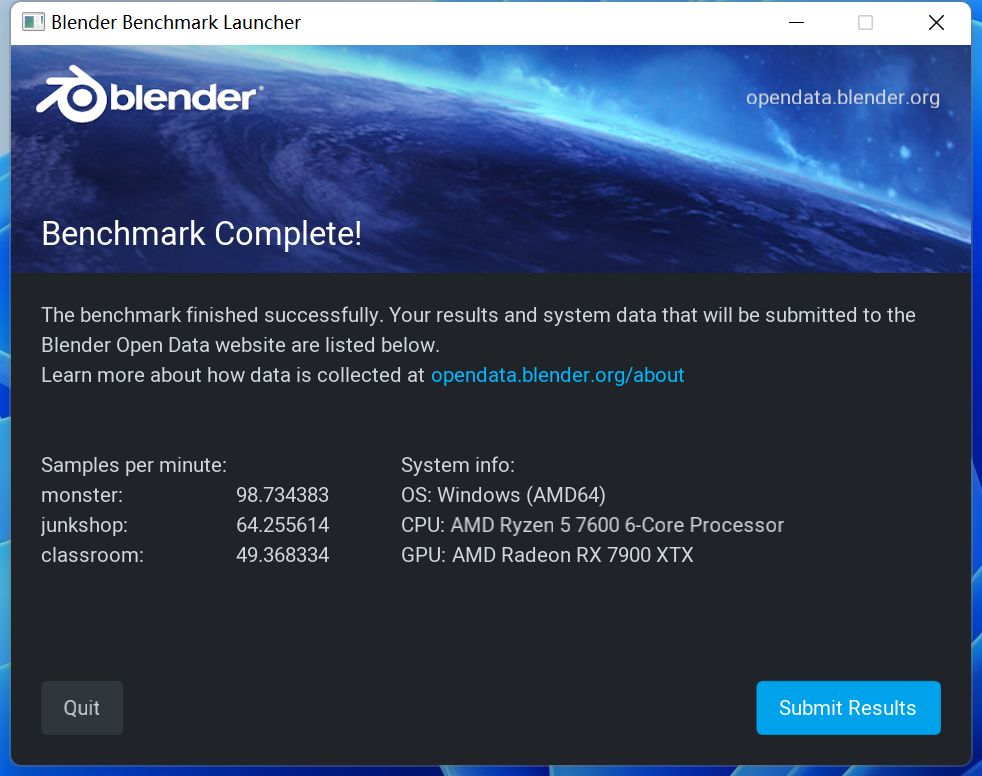Click the AMD Ryzen 5 7600 CPU info line

pyautogui.click(x=591, y=525)
